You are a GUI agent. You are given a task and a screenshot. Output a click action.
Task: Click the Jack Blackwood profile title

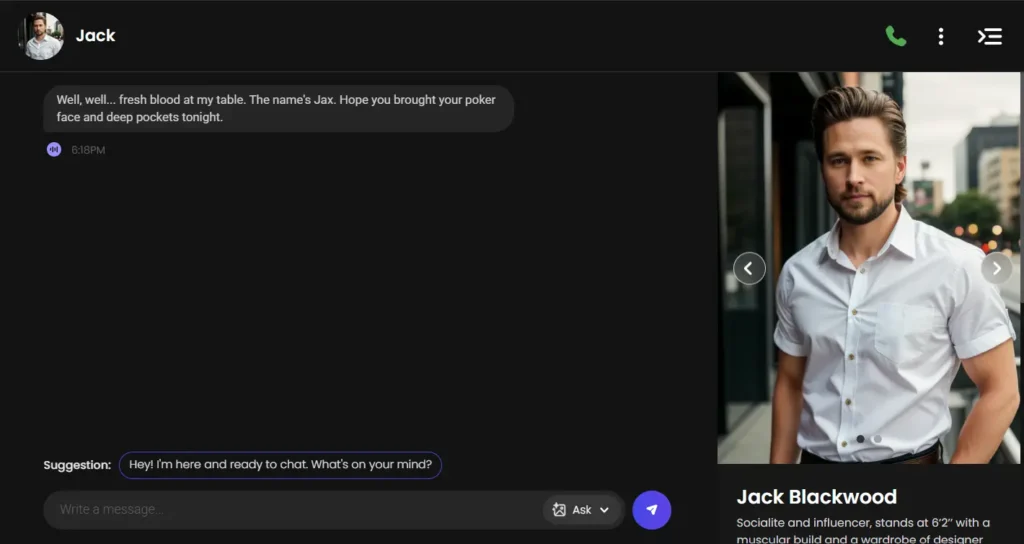816,497
